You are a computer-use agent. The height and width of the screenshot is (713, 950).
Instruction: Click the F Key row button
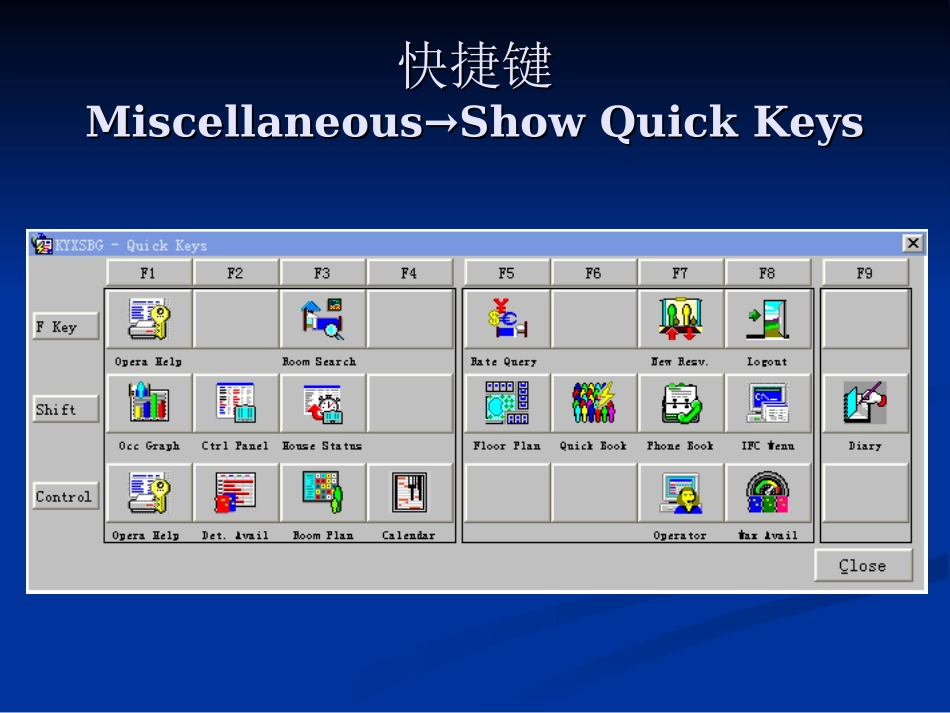[65, 327]
